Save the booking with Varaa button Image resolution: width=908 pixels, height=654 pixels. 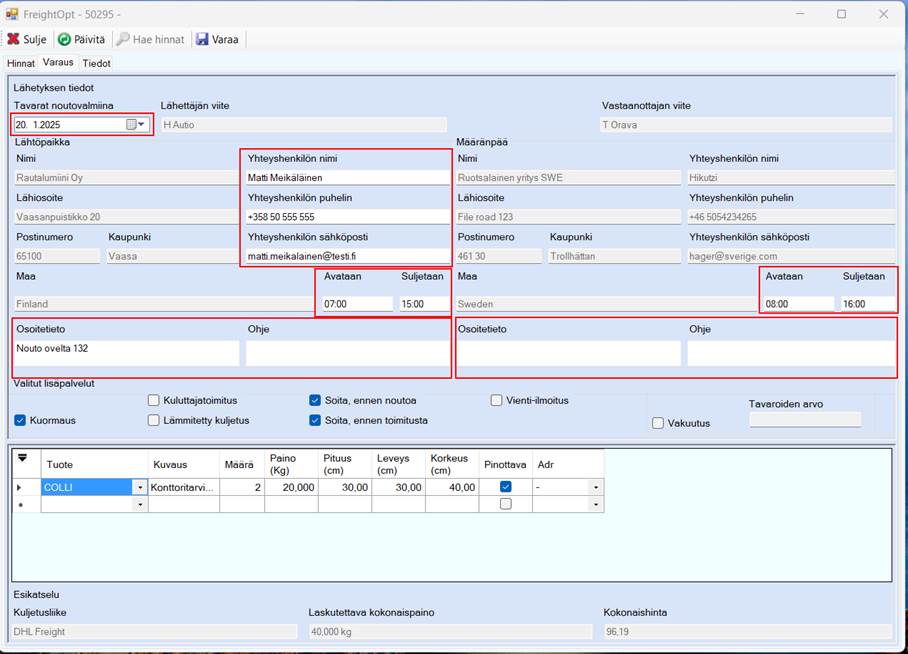217,39
